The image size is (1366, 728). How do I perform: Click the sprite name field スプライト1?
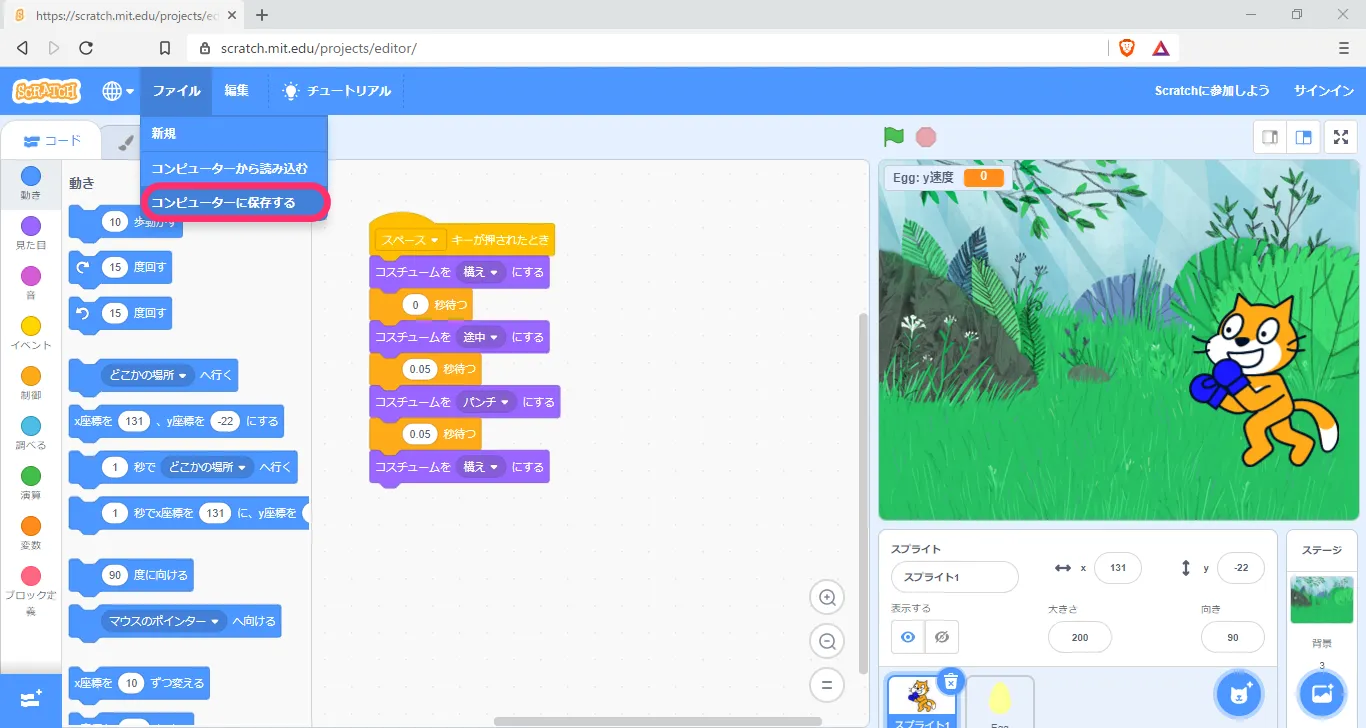(955, 577)
